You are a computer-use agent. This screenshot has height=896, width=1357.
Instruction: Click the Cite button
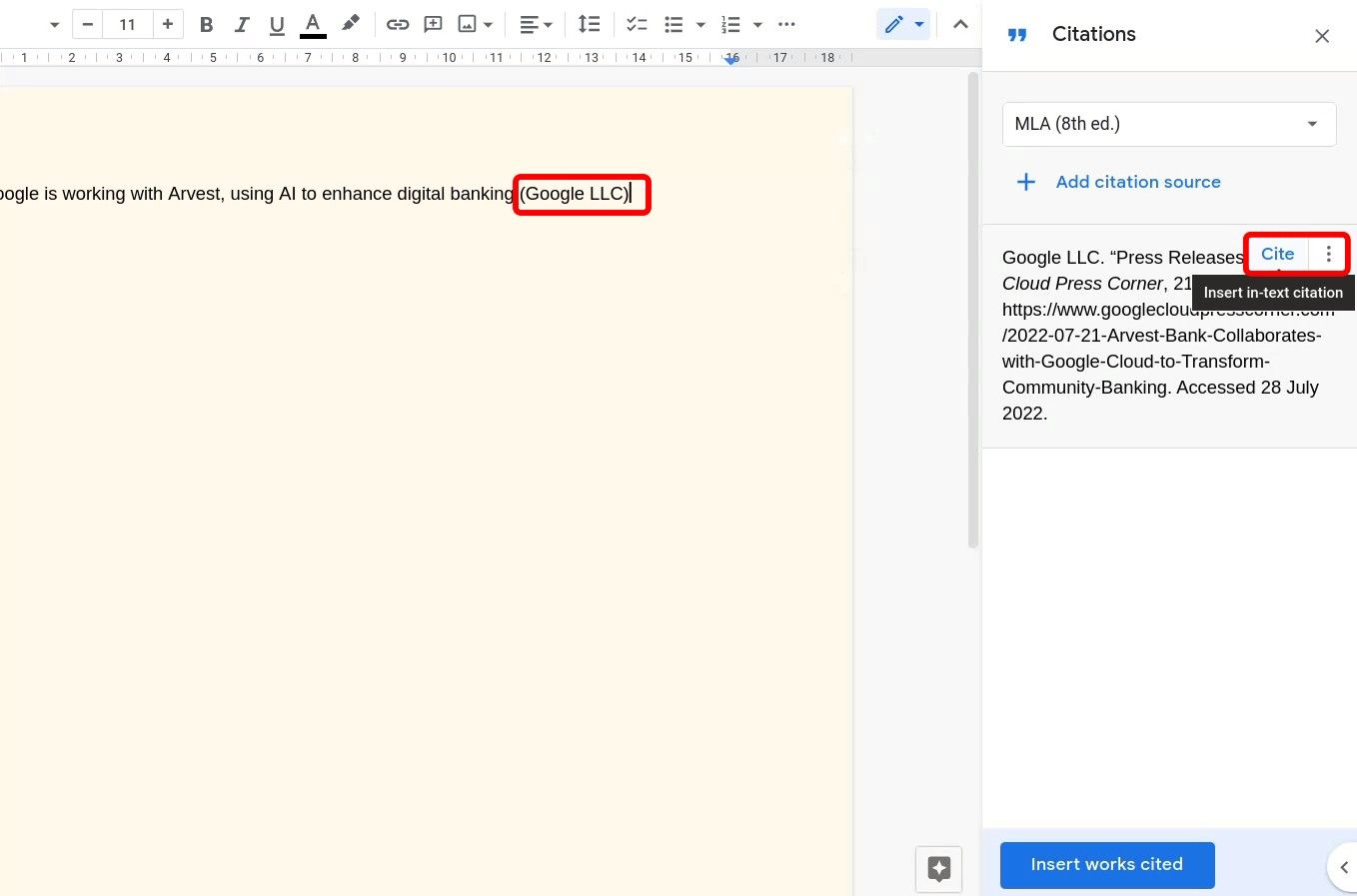click(x=1276, y=254)
